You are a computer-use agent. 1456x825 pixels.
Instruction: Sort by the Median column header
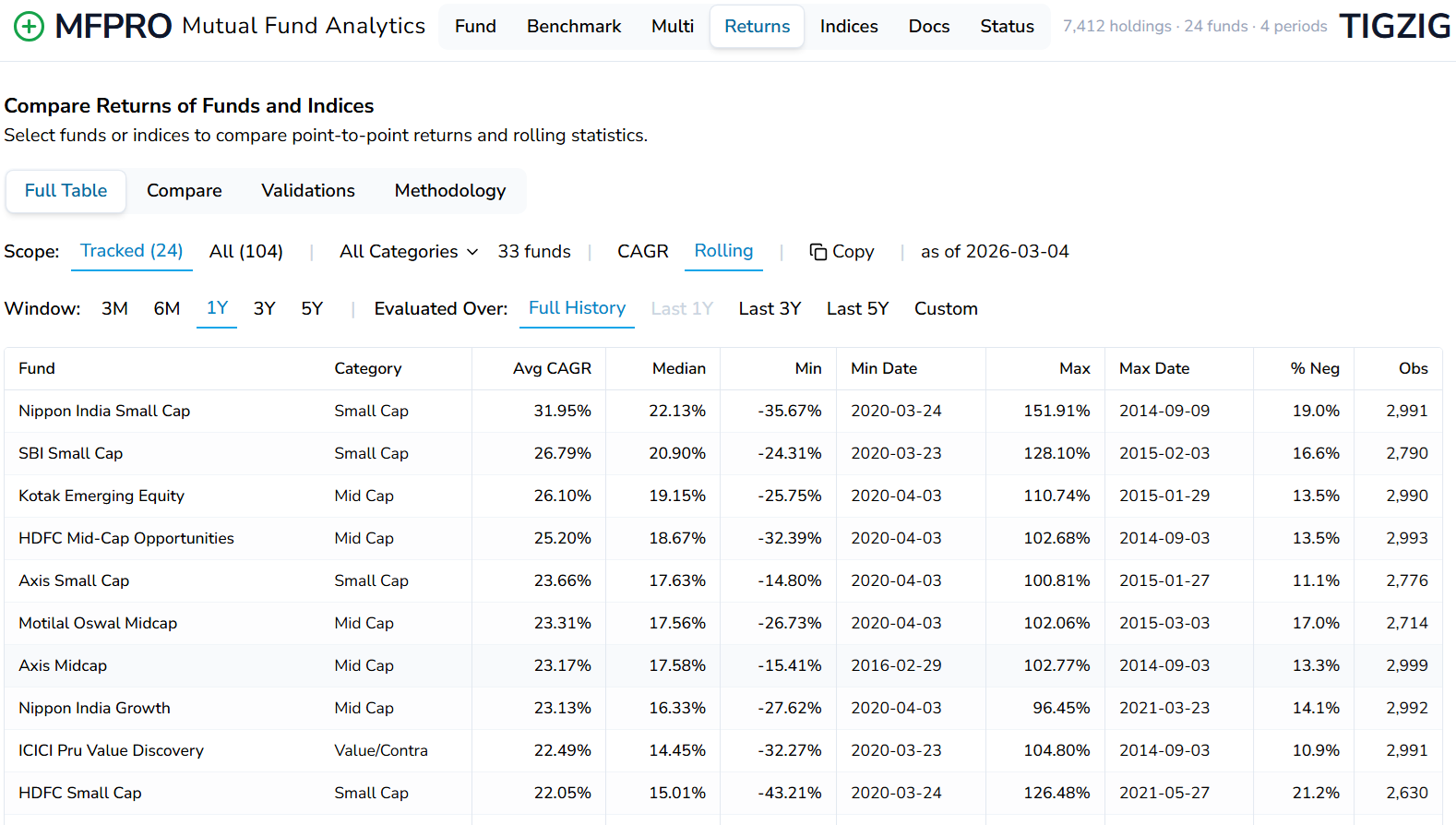(x=679, y=368)
